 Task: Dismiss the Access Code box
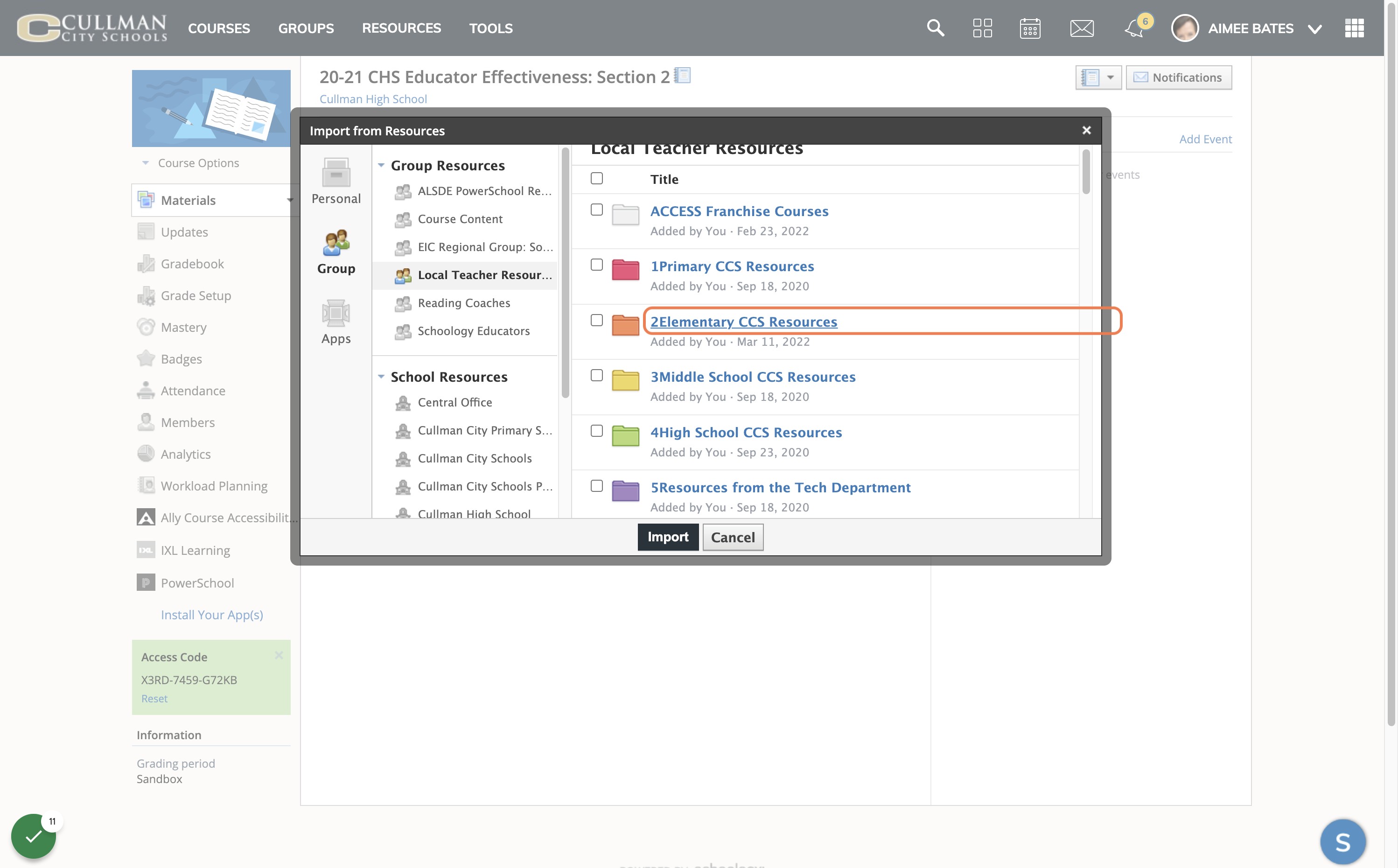pos(279,655)
